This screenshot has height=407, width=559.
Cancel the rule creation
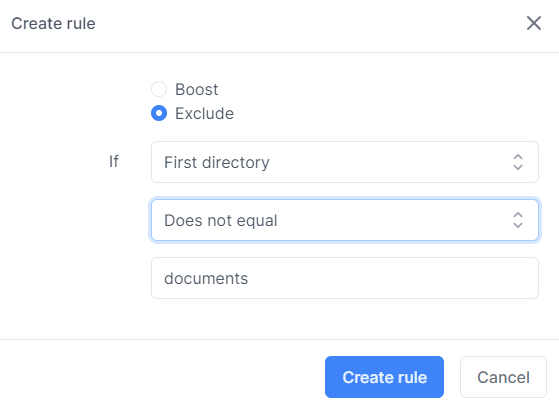[x=503, y=377]
